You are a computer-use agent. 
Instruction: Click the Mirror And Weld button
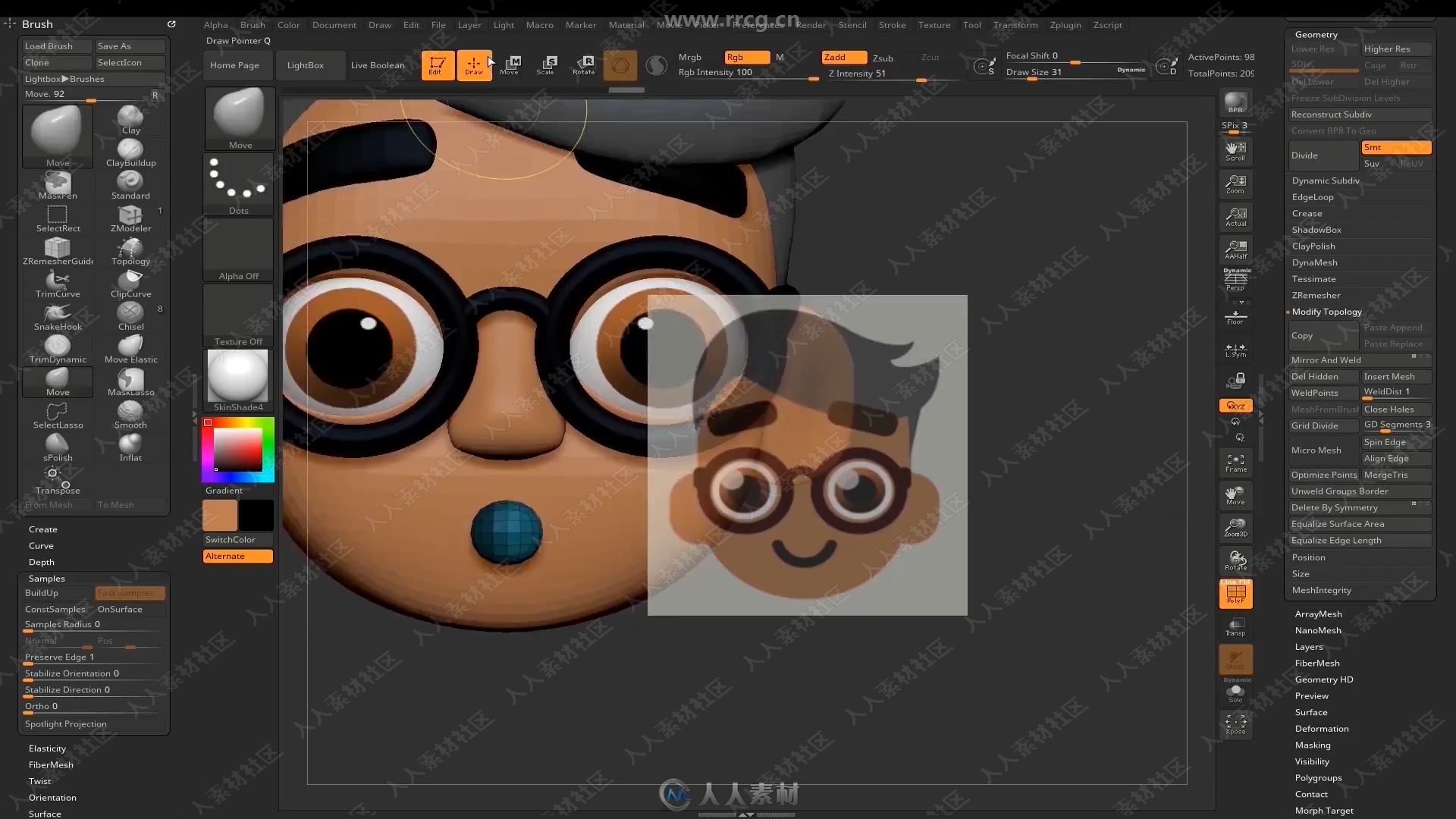click(1360, 360)
